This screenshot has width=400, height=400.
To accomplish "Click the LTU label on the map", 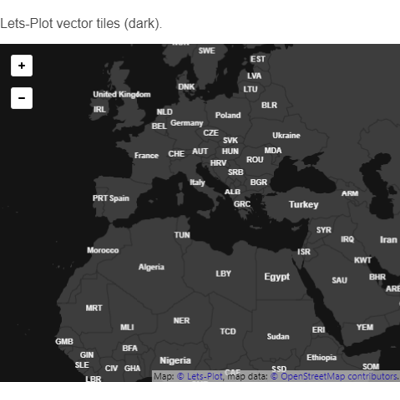I will click(250, 89).
